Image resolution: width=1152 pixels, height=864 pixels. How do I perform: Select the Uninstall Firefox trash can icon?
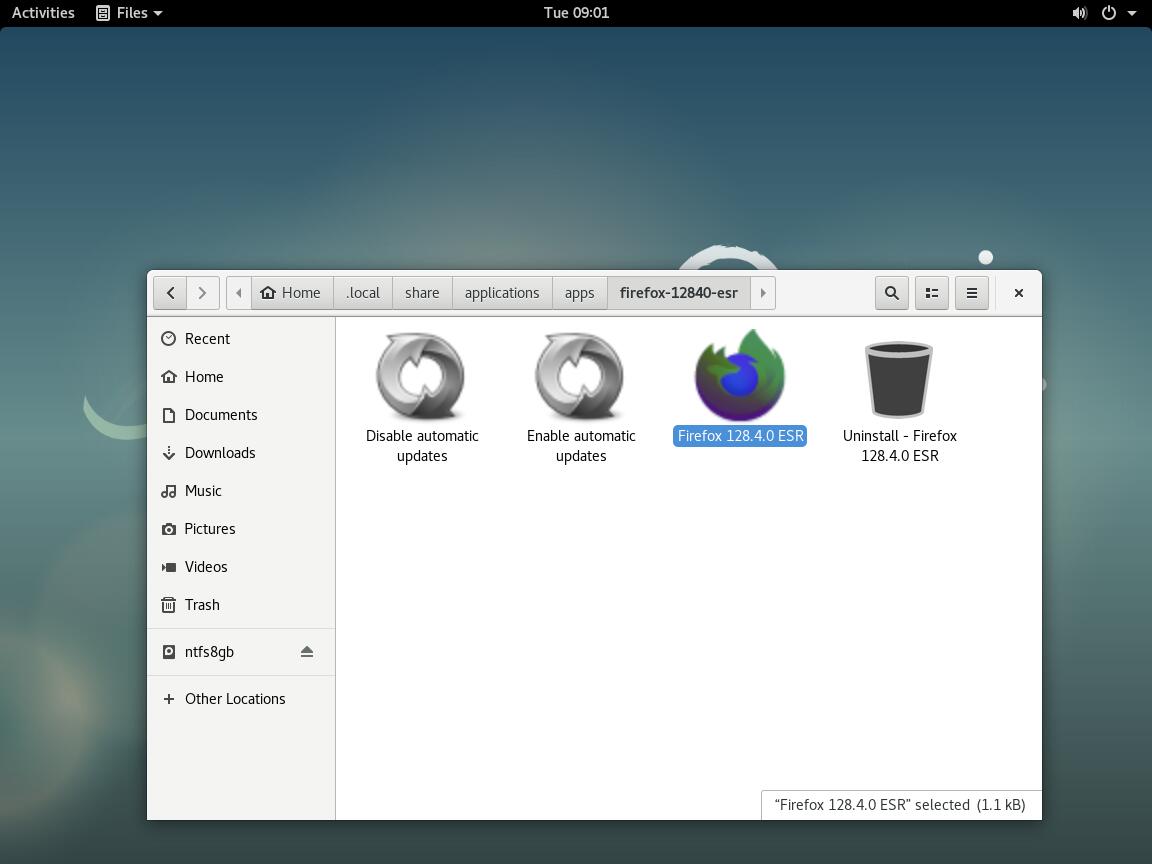[x=899, y=379]
